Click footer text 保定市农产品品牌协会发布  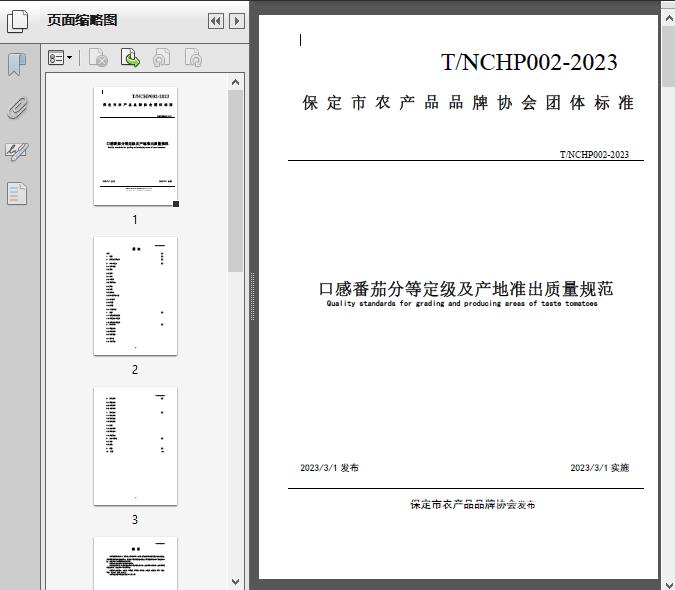[473, 504]
